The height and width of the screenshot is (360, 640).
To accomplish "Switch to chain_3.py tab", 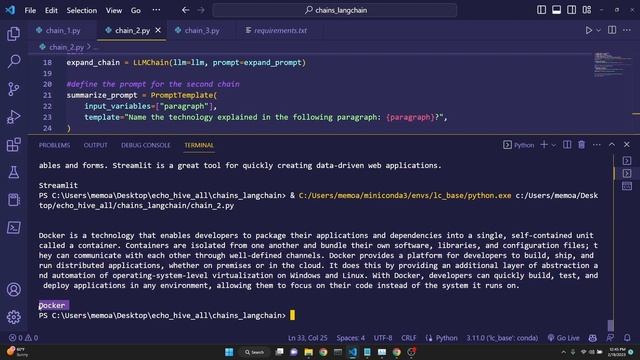I will click(202, 31).
